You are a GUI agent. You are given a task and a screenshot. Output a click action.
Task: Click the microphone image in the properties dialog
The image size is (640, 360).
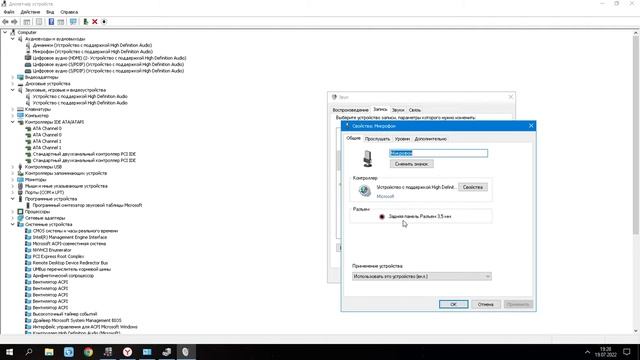(367, 158)
